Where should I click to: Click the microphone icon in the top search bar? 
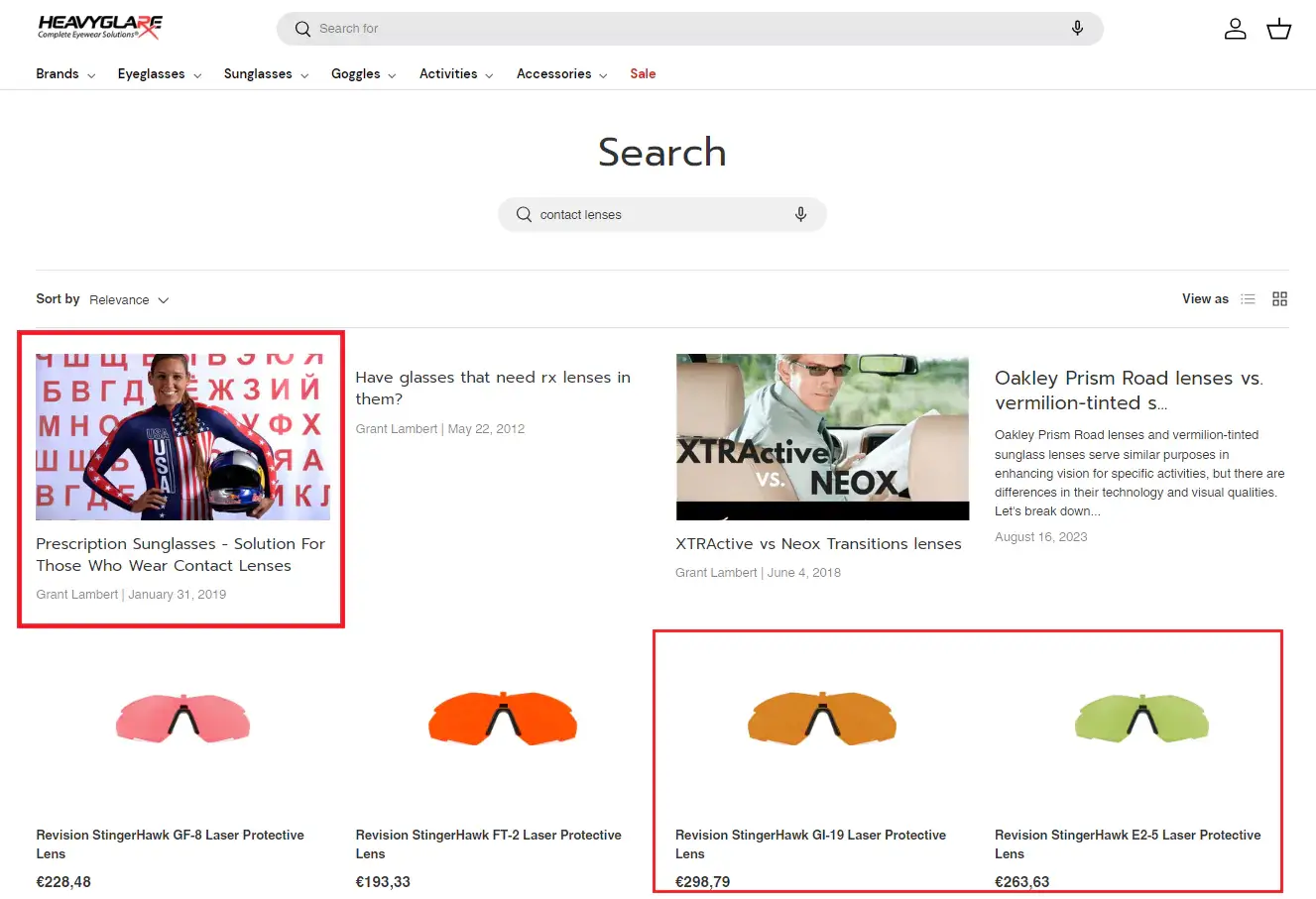tap(1077, 29)
